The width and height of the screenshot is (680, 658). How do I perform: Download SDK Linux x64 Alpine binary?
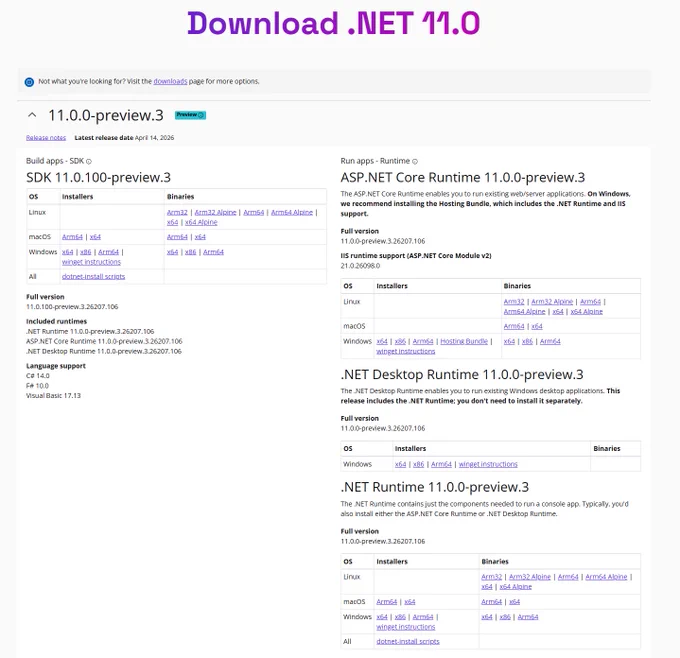pyautogui.click(x=201, y=222)
